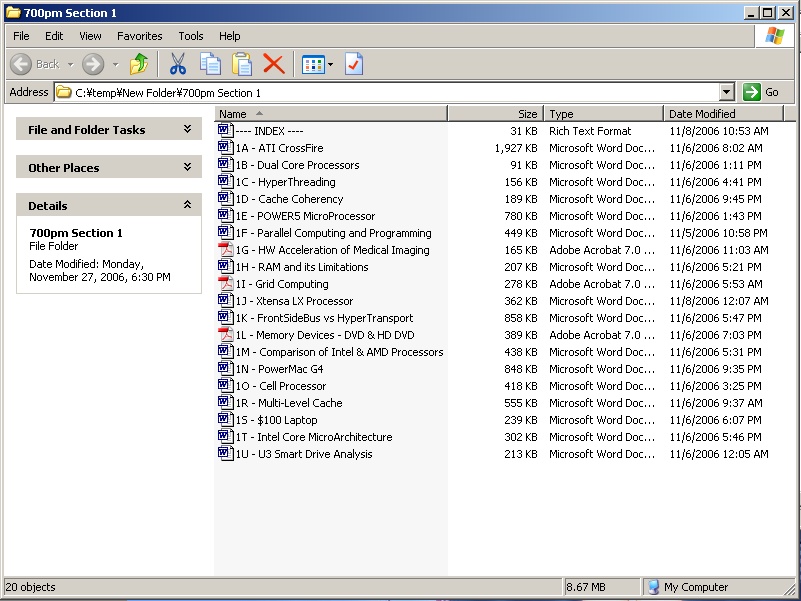Select file 1C - HyperThreading
801x601 pixels.
pyautogui.click(x=285, y=182)
